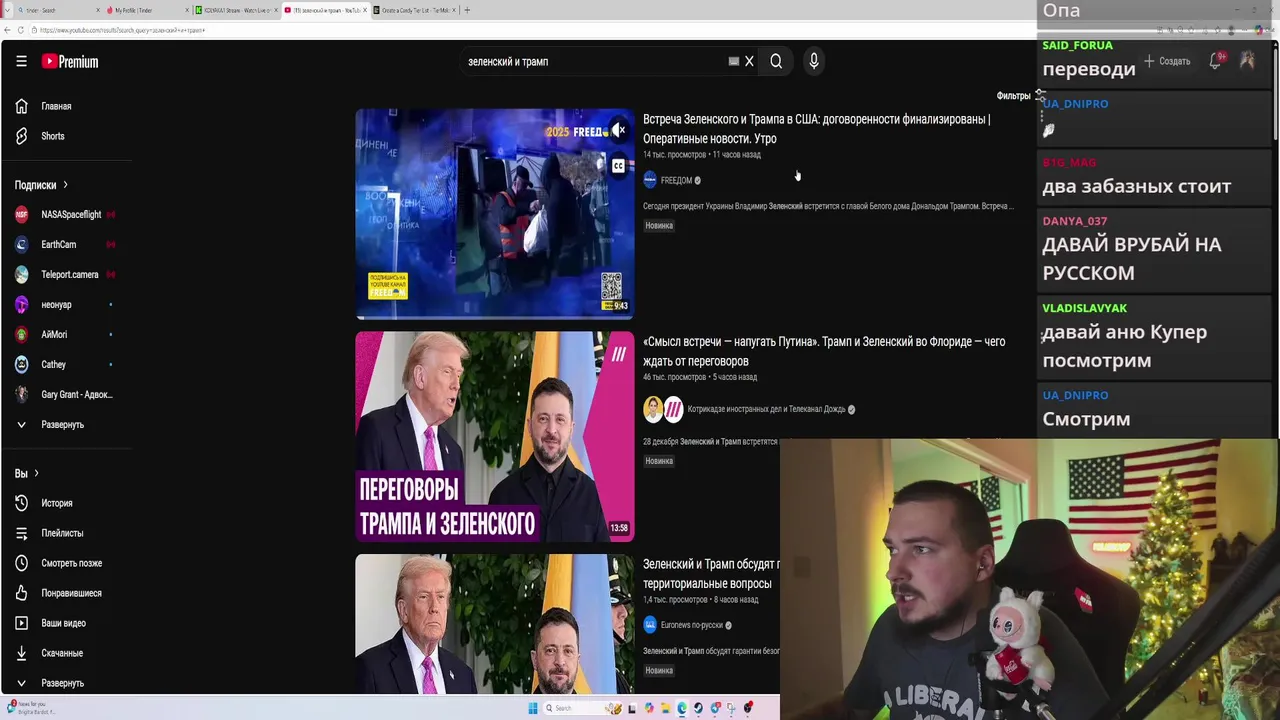Open FREEДOM channel avatar

tap(650, 180)
